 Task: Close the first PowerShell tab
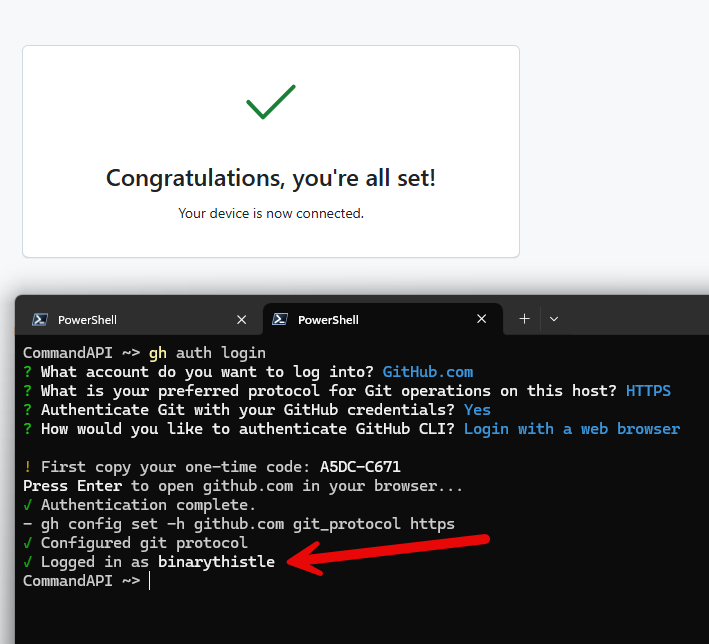241,320
